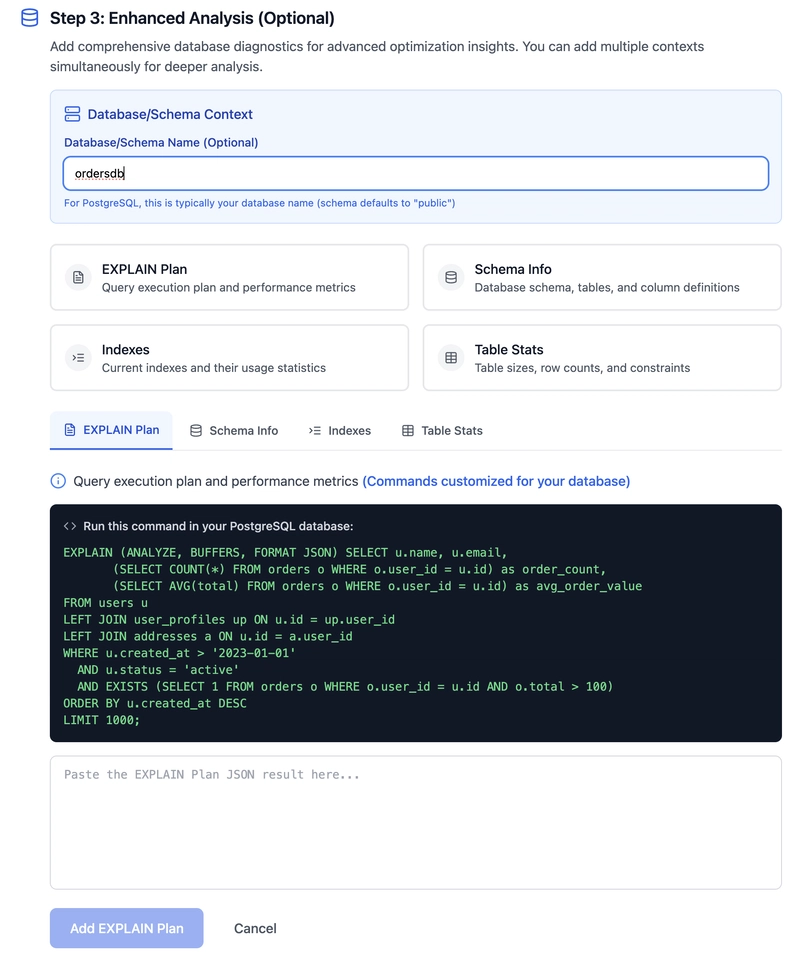Click the 'Commands customized for your database' text
This screenshot has width=800, height=965.
[x=496, y=481]
